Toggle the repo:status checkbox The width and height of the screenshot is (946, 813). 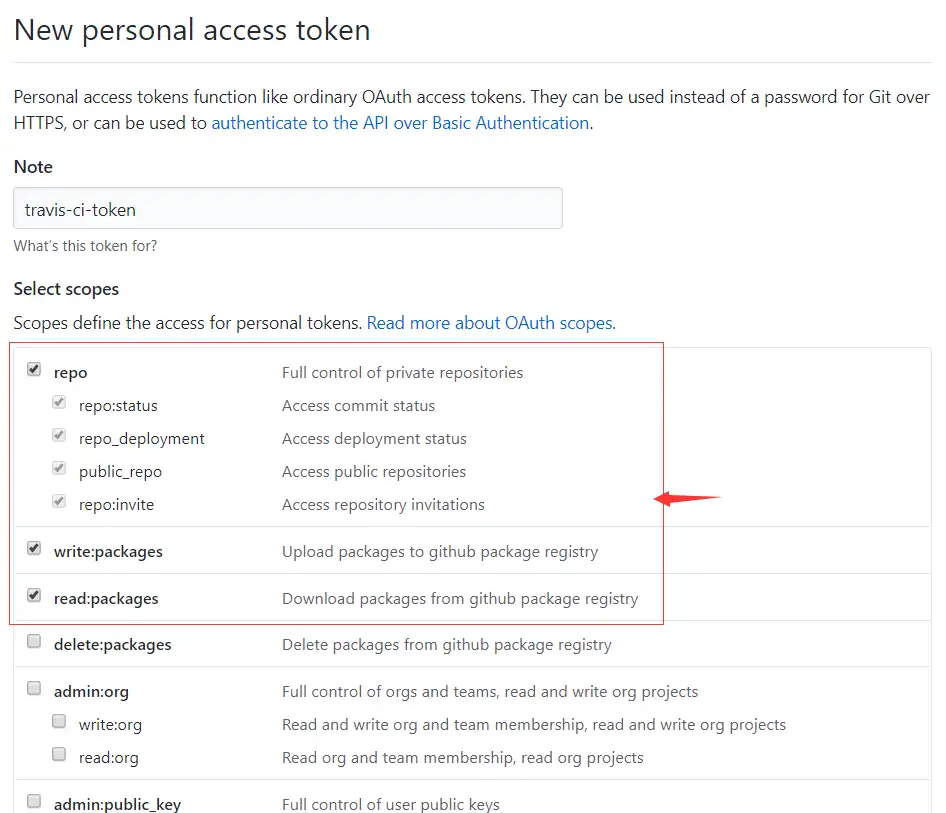coord(60,404)
